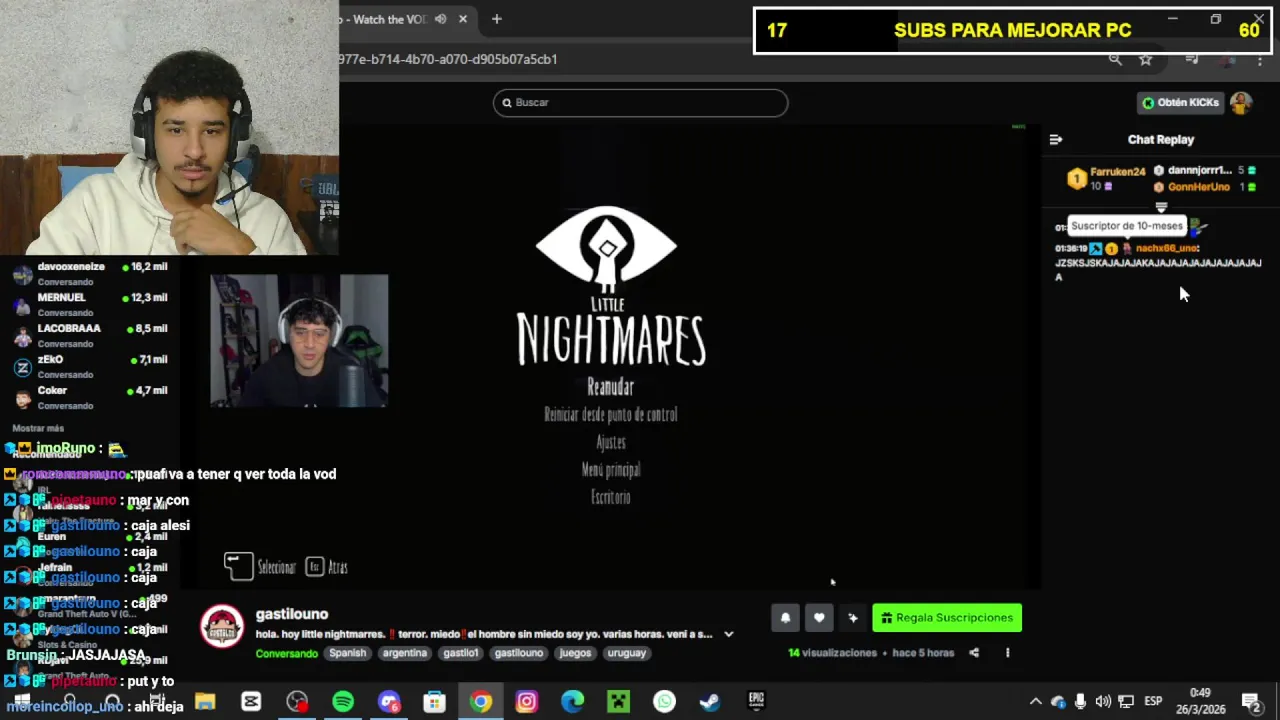Show hidden system tray icons
This screenshot has height=720, width=1280.
(x=1036, y=702)
